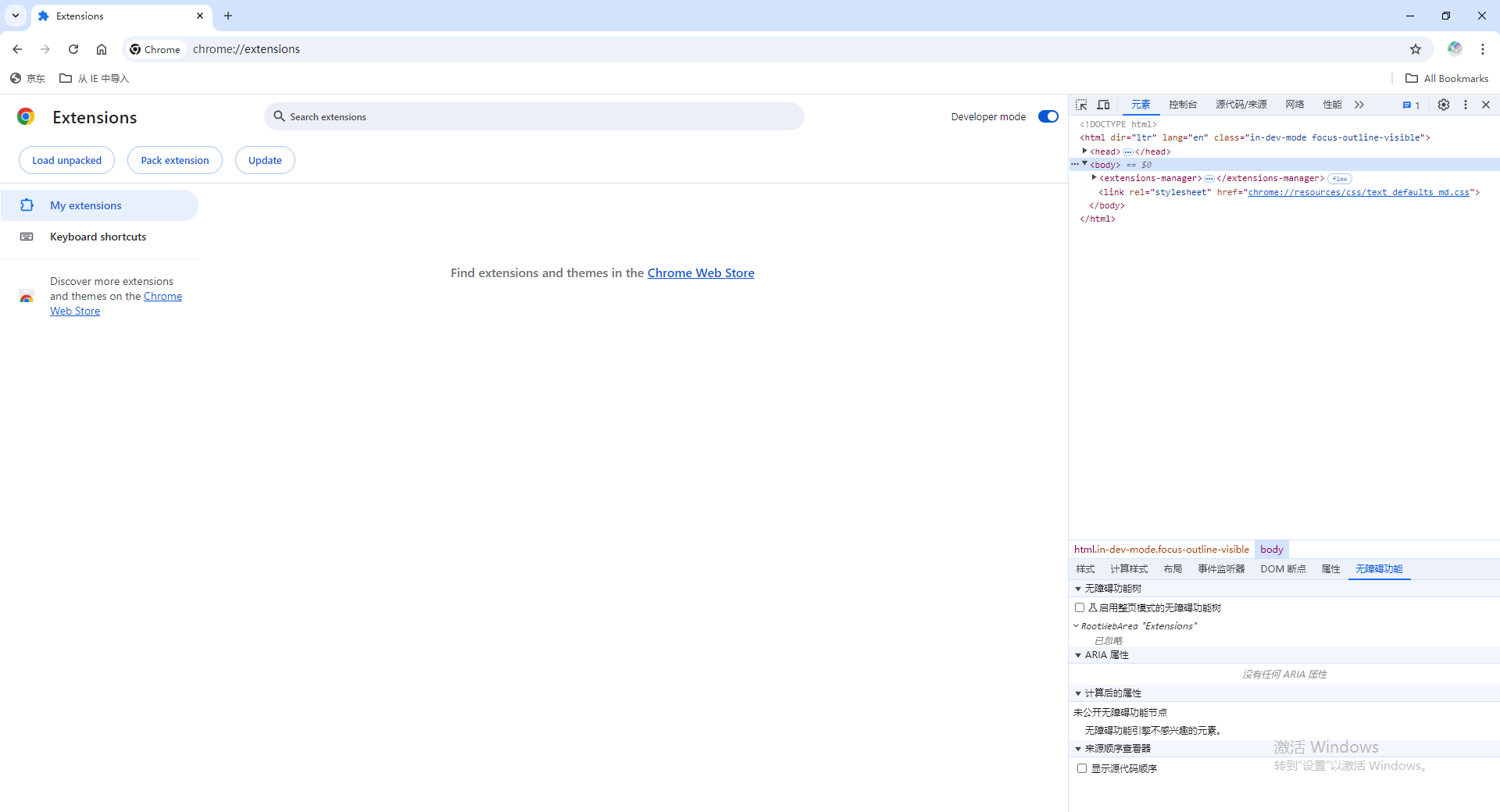Screen dimensions: 1500x812
Task: Open Chrome Web Store link in the sidebar
Action: pos(116,304)
